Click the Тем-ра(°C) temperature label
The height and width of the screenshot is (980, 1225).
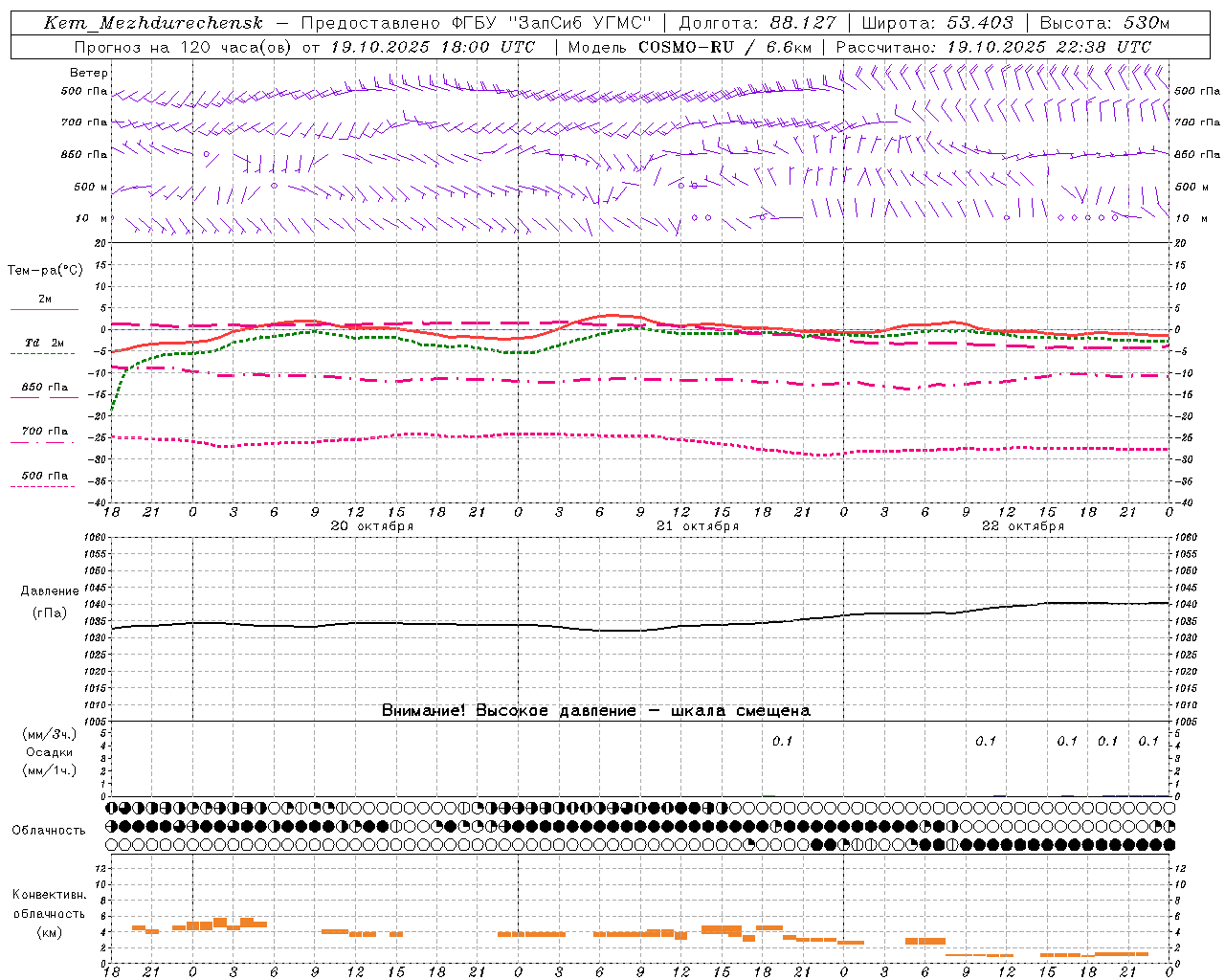click(x=45, y=271)
